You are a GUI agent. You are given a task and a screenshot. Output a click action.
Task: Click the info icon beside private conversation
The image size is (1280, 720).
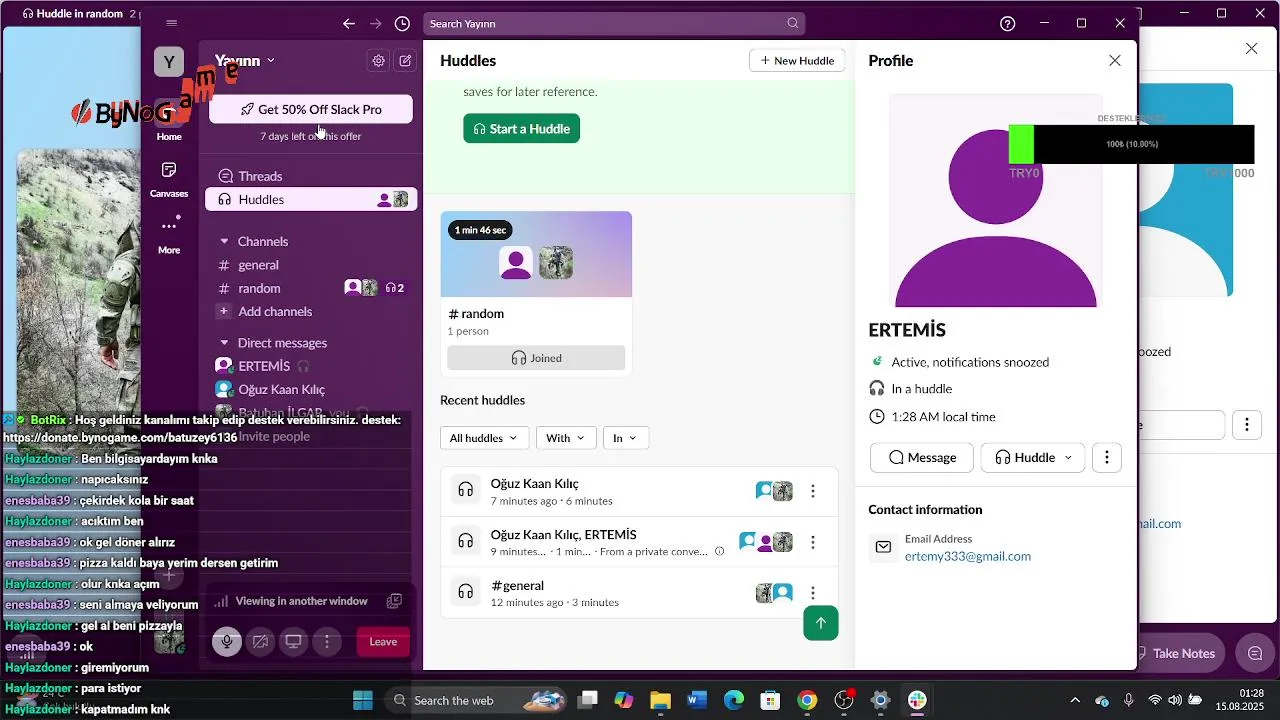click(x=719, y=551)
